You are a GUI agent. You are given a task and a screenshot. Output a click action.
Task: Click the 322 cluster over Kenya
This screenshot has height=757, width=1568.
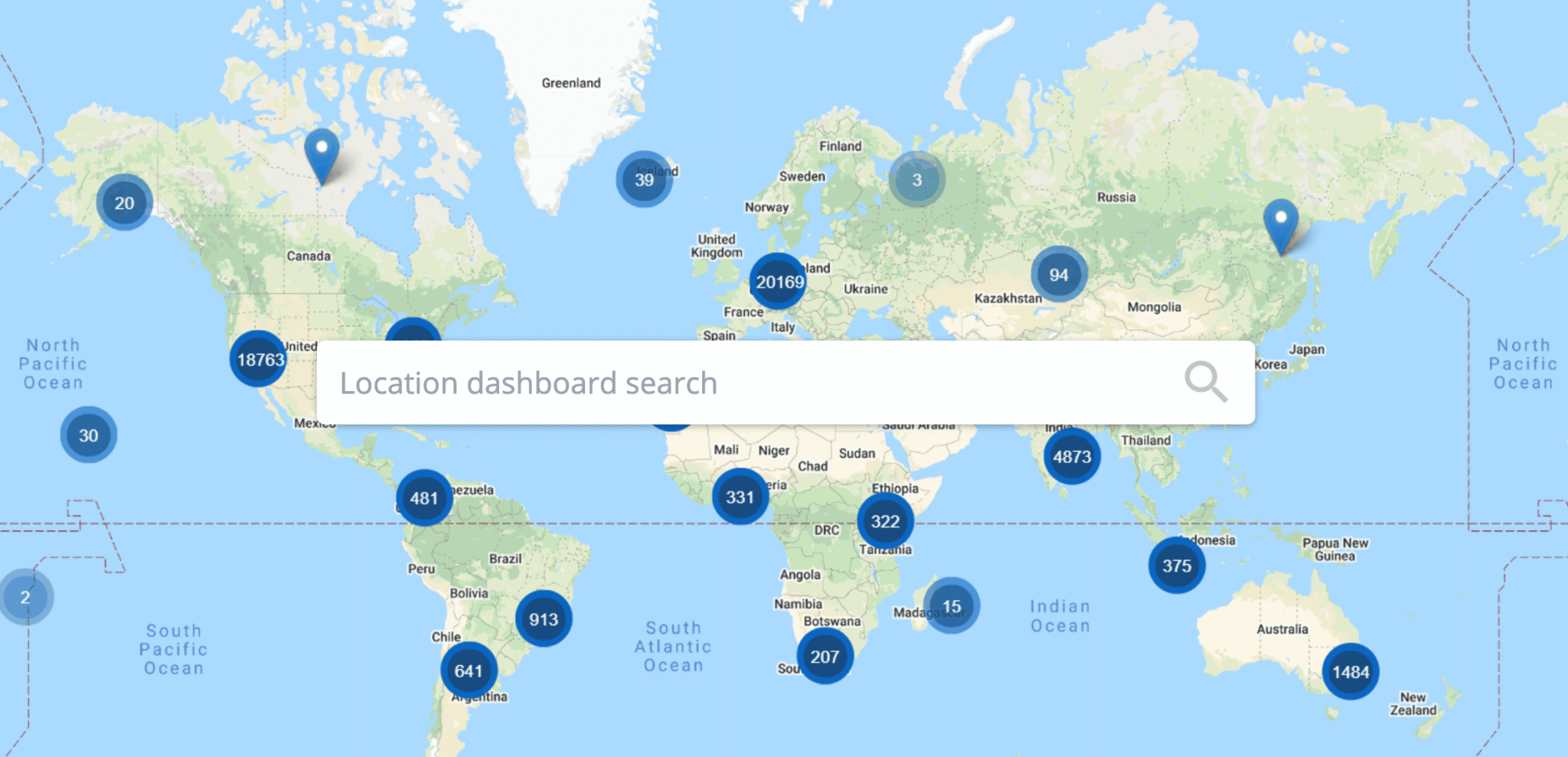click(884, 521)
